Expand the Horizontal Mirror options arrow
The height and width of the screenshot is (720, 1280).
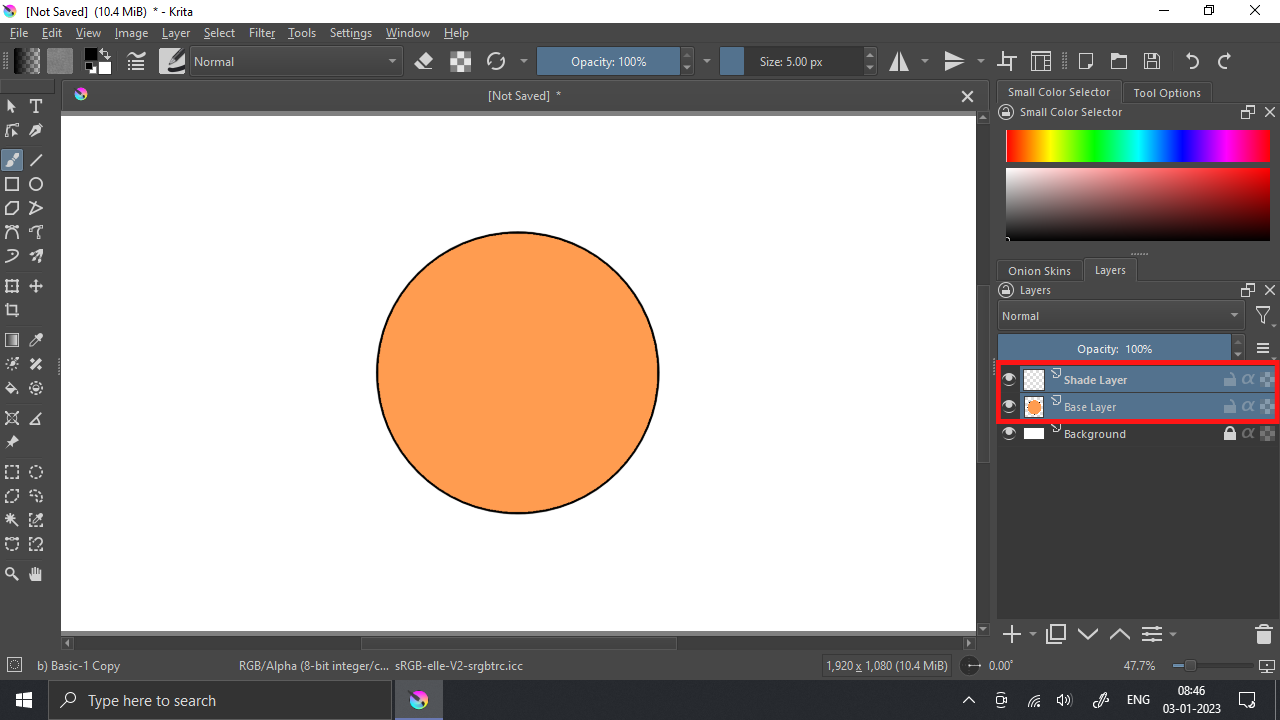(924, 61)
